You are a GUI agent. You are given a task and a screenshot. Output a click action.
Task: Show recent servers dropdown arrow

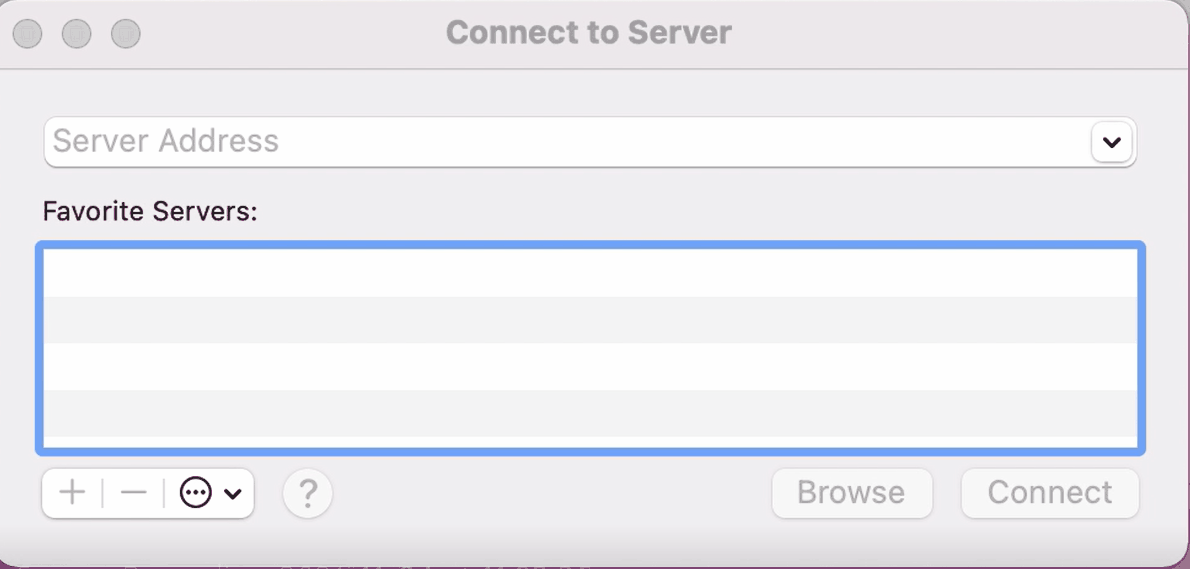pos(1112,142)
